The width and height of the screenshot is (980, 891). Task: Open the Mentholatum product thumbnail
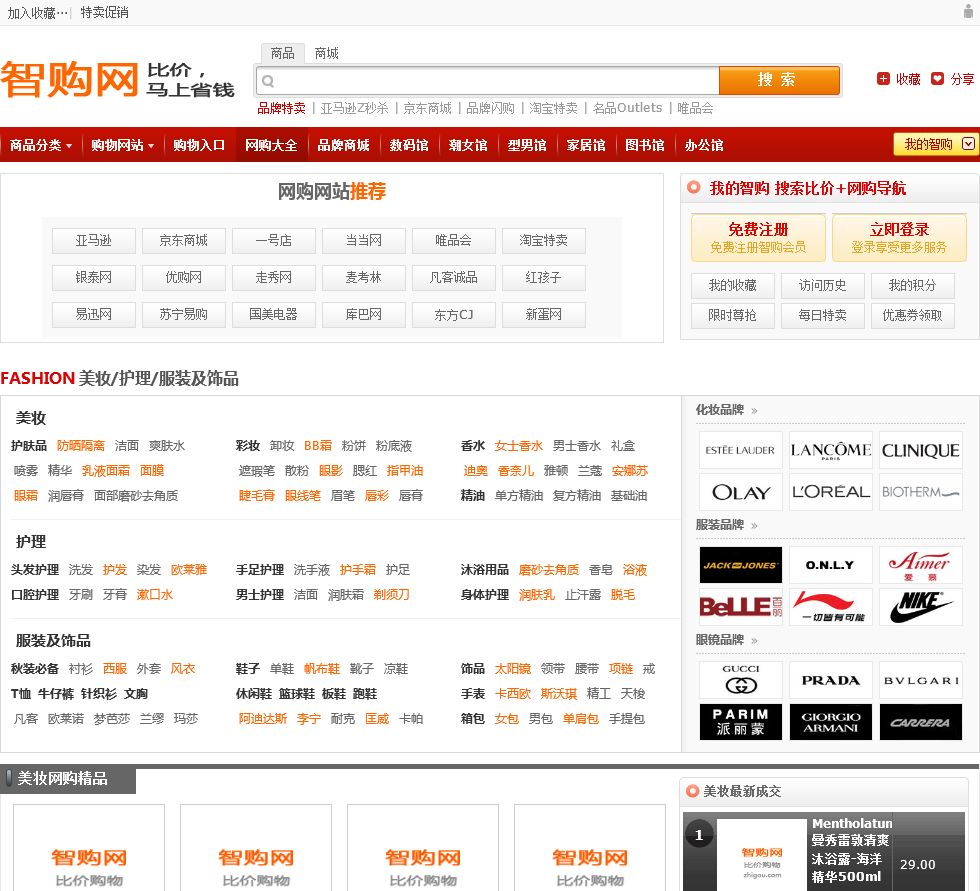762,855
